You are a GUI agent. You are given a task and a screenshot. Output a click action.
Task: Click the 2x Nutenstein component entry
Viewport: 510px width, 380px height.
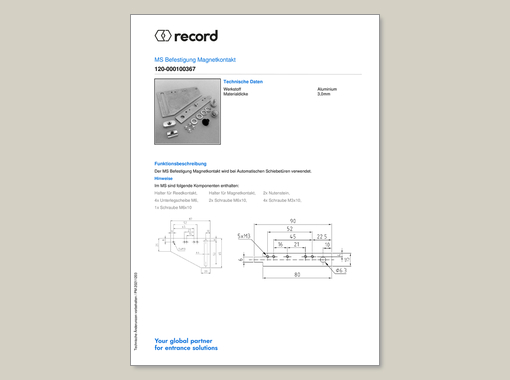point(277,193)
